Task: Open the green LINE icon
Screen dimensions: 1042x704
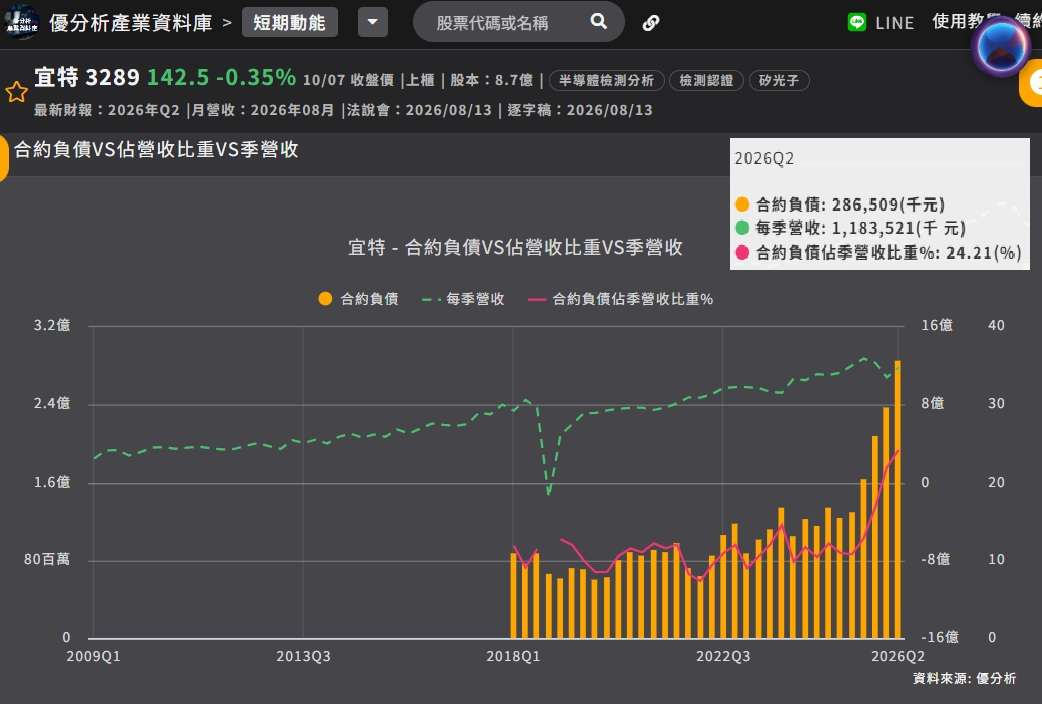Action: click(857, 23)
